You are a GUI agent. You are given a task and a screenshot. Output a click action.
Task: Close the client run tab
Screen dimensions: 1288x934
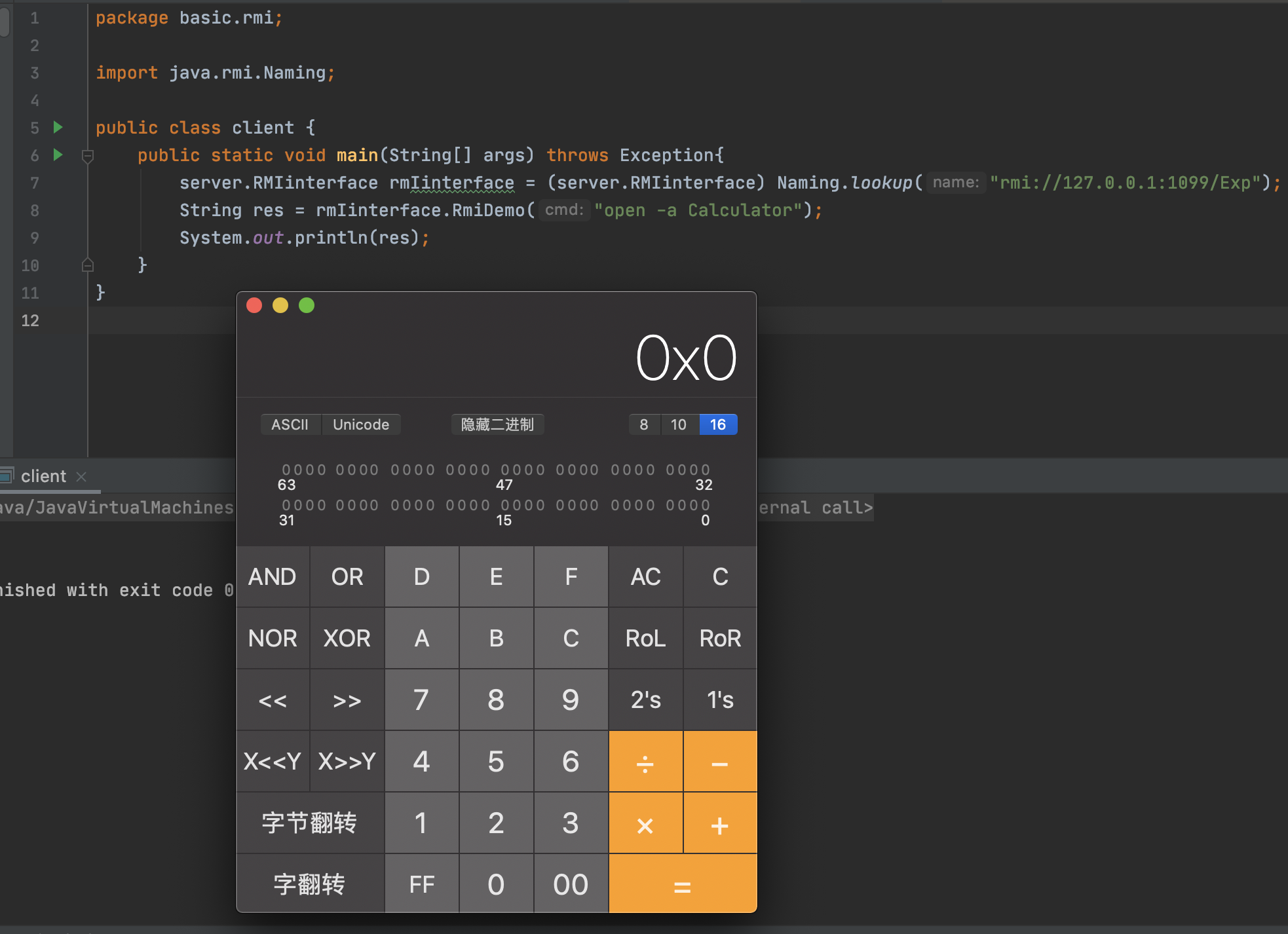pyautogui.click(x=81, y=477)
